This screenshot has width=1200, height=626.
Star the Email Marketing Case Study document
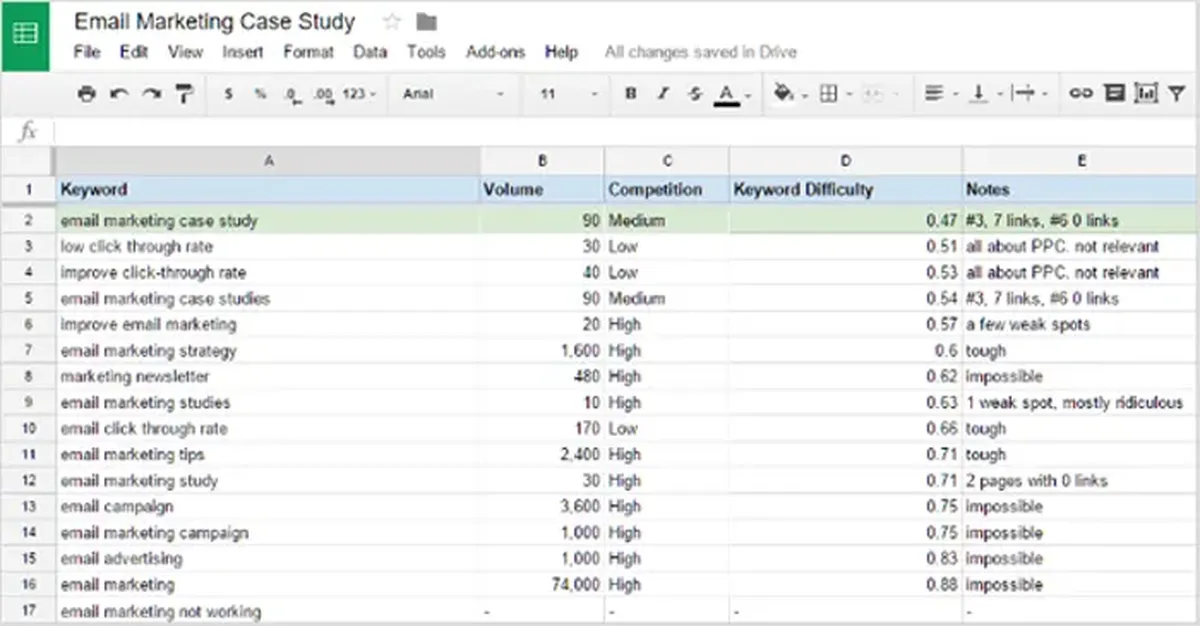tap(392, 21)
